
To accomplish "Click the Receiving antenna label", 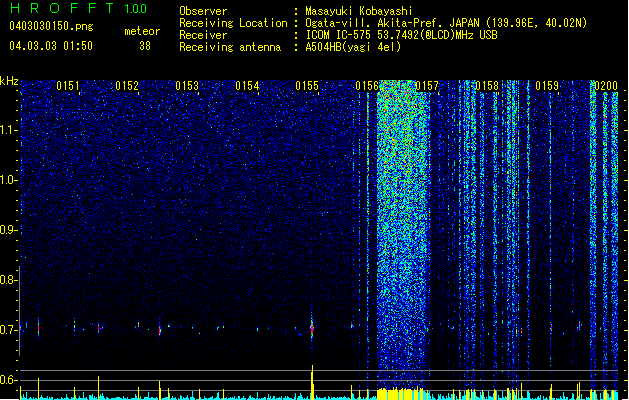I will pos(230,47).
